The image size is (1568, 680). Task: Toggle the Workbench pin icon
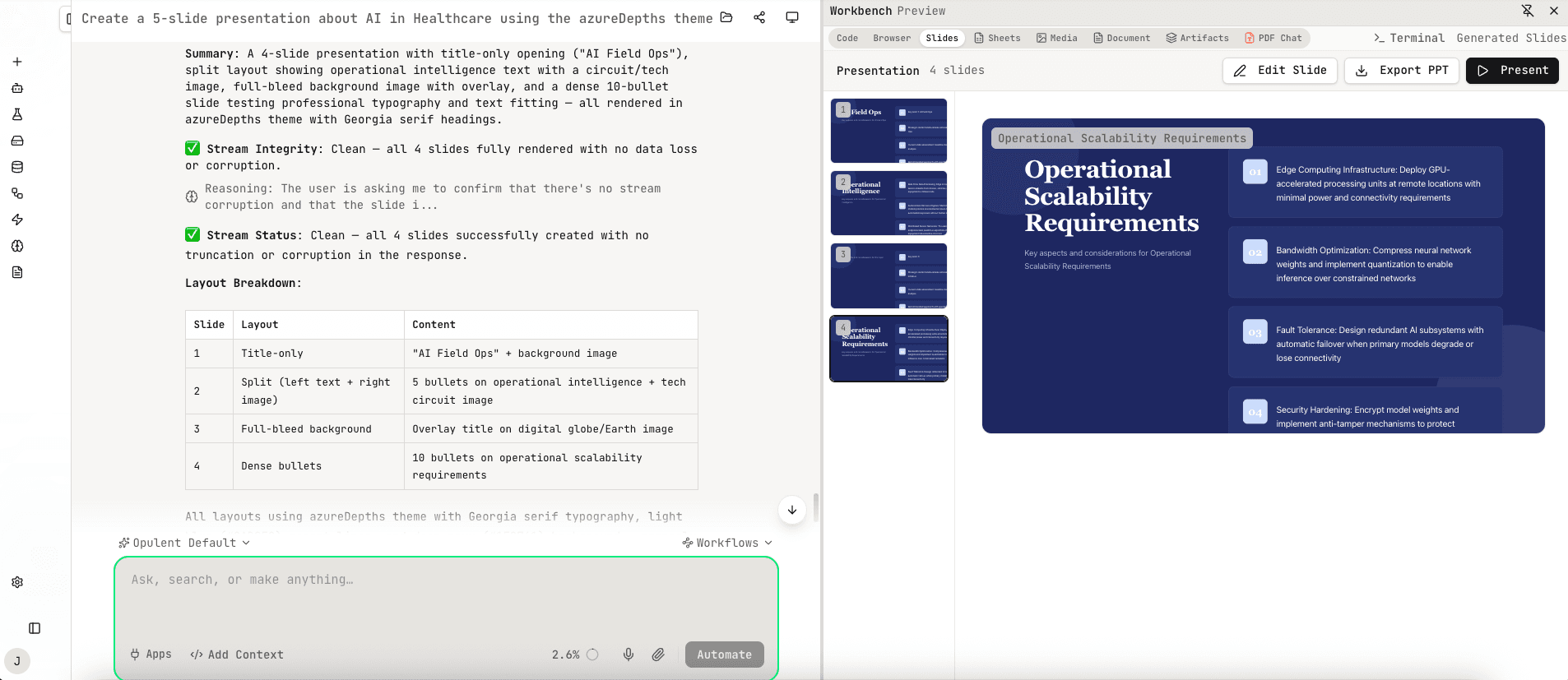[1528, 11]
